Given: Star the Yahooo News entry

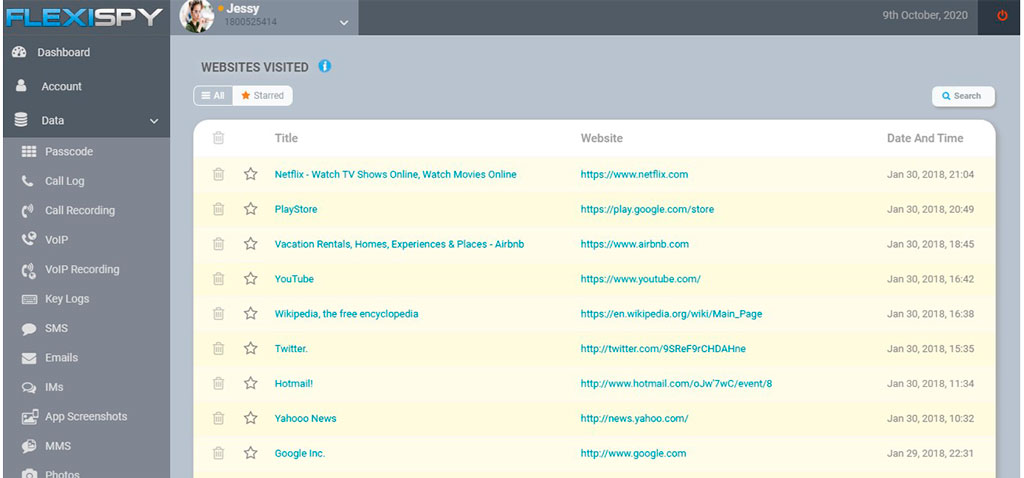Looking at the screenshot, I should [x=251, y=418].
